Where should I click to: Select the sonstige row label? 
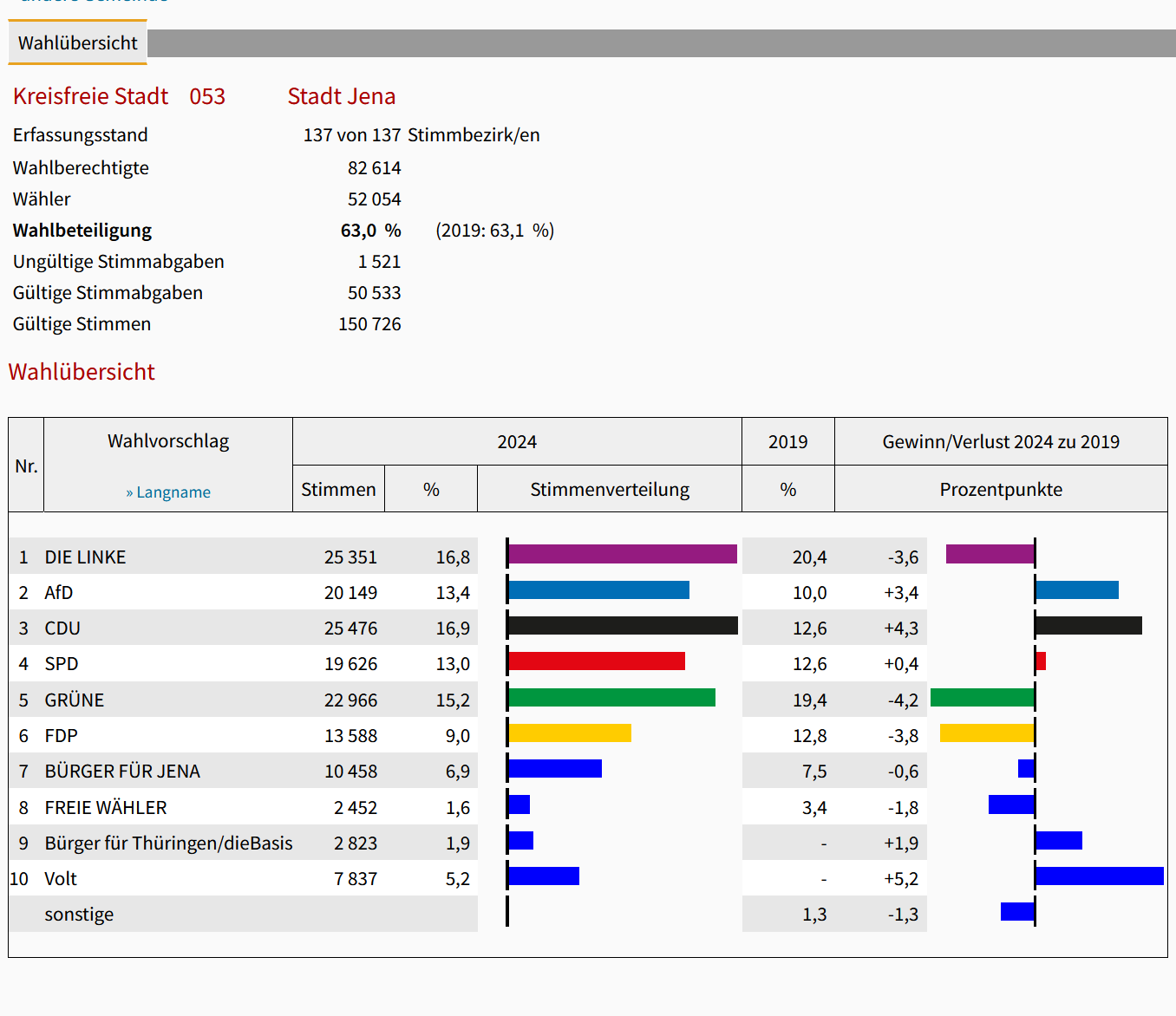coord(79,915)
